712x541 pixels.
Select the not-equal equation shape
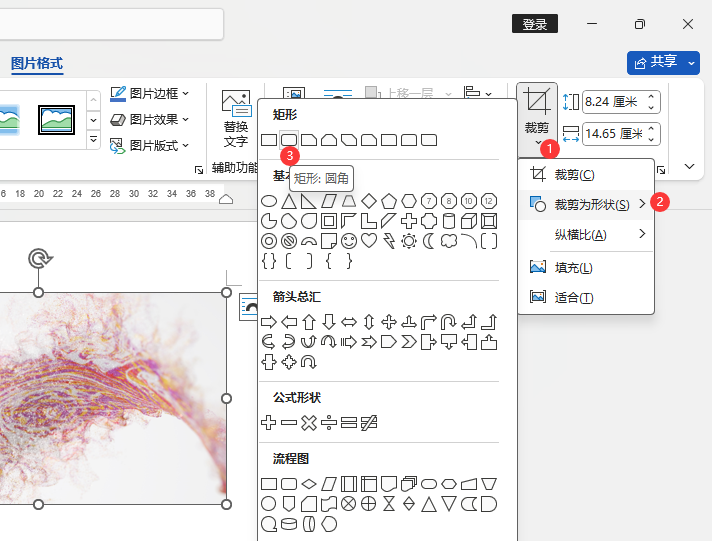(x=369, y=422)
